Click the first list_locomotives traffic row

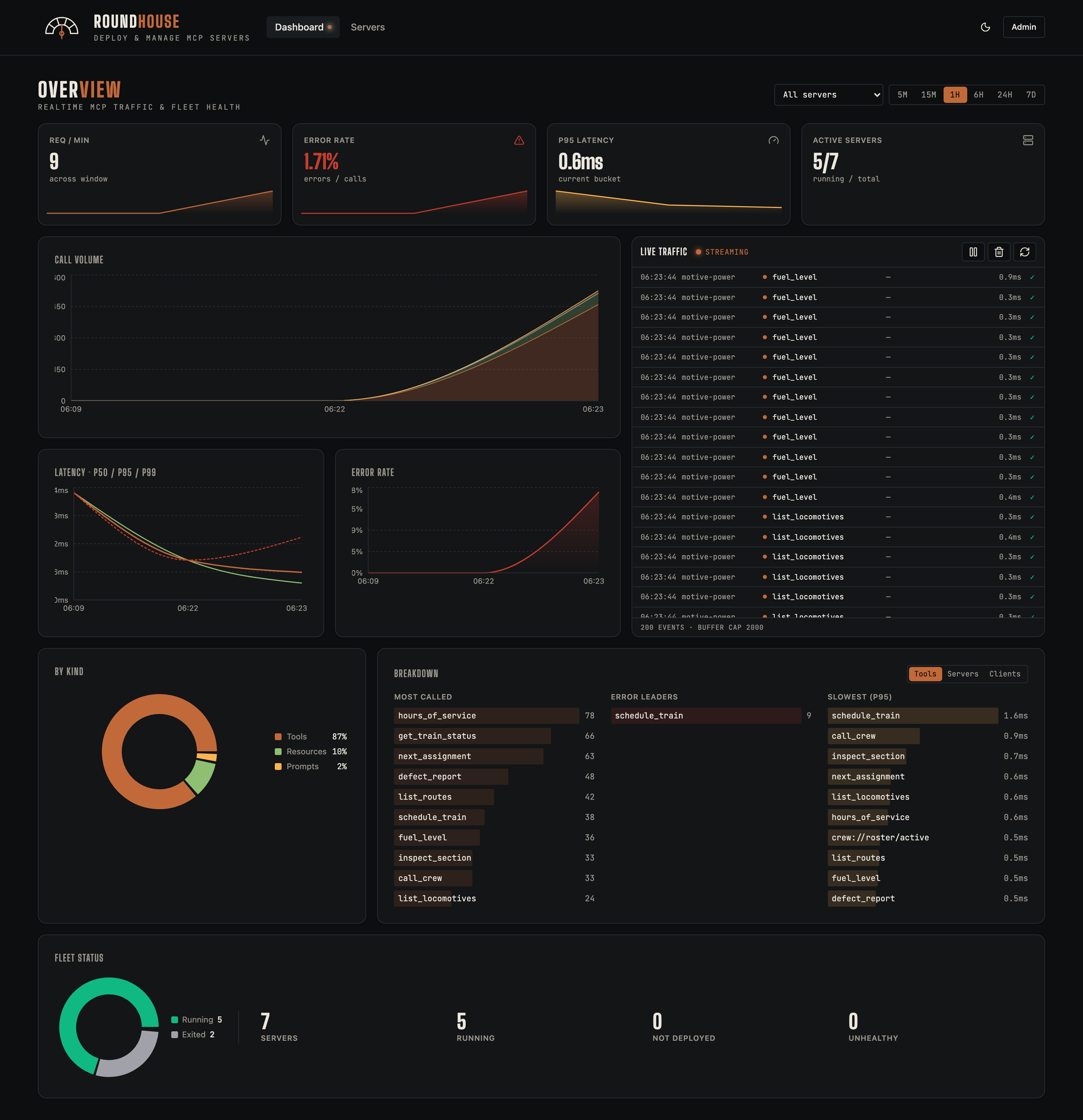(838, 517)
